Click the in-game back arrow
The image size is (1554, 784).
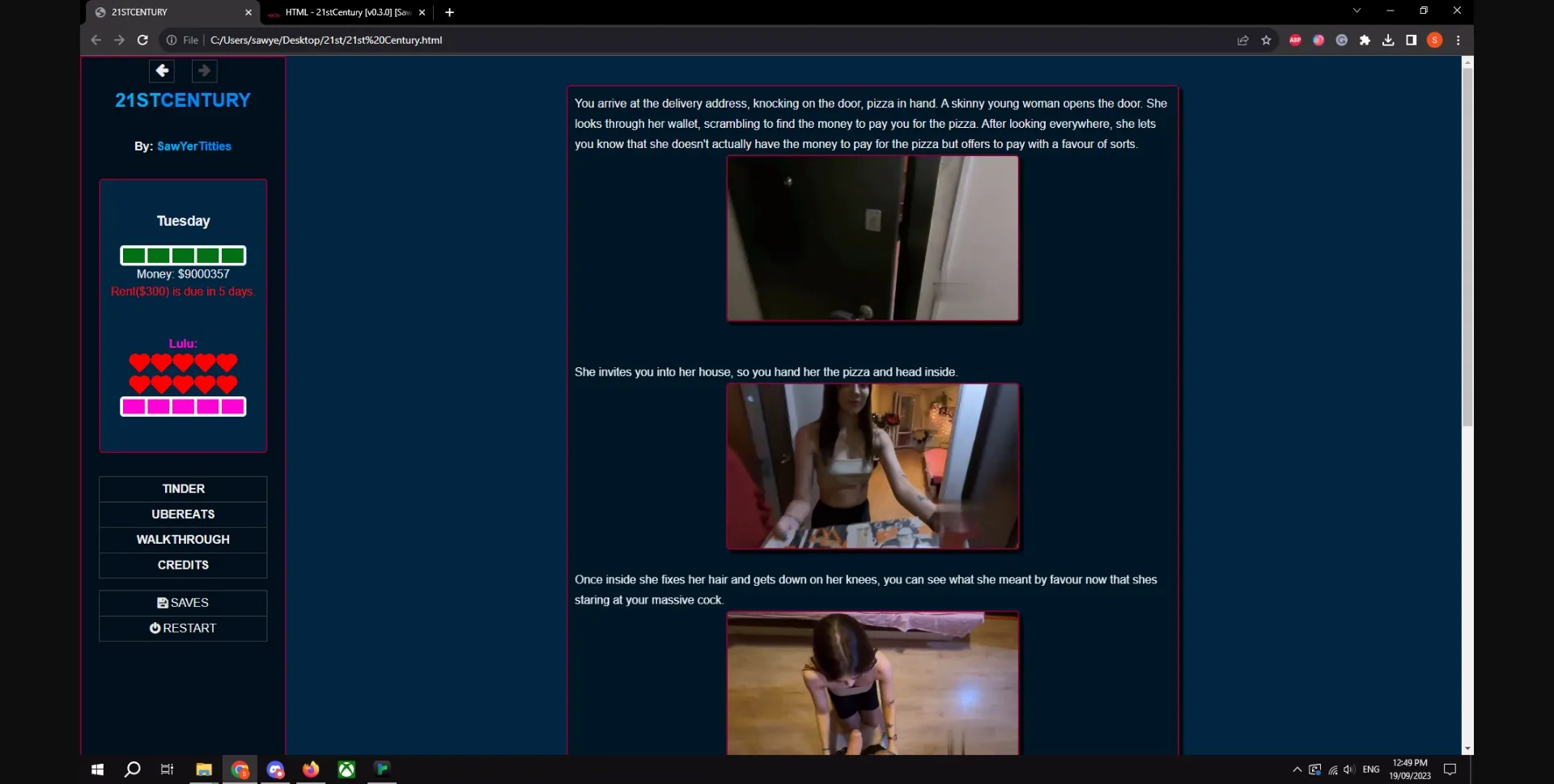(x=161, y=71)
